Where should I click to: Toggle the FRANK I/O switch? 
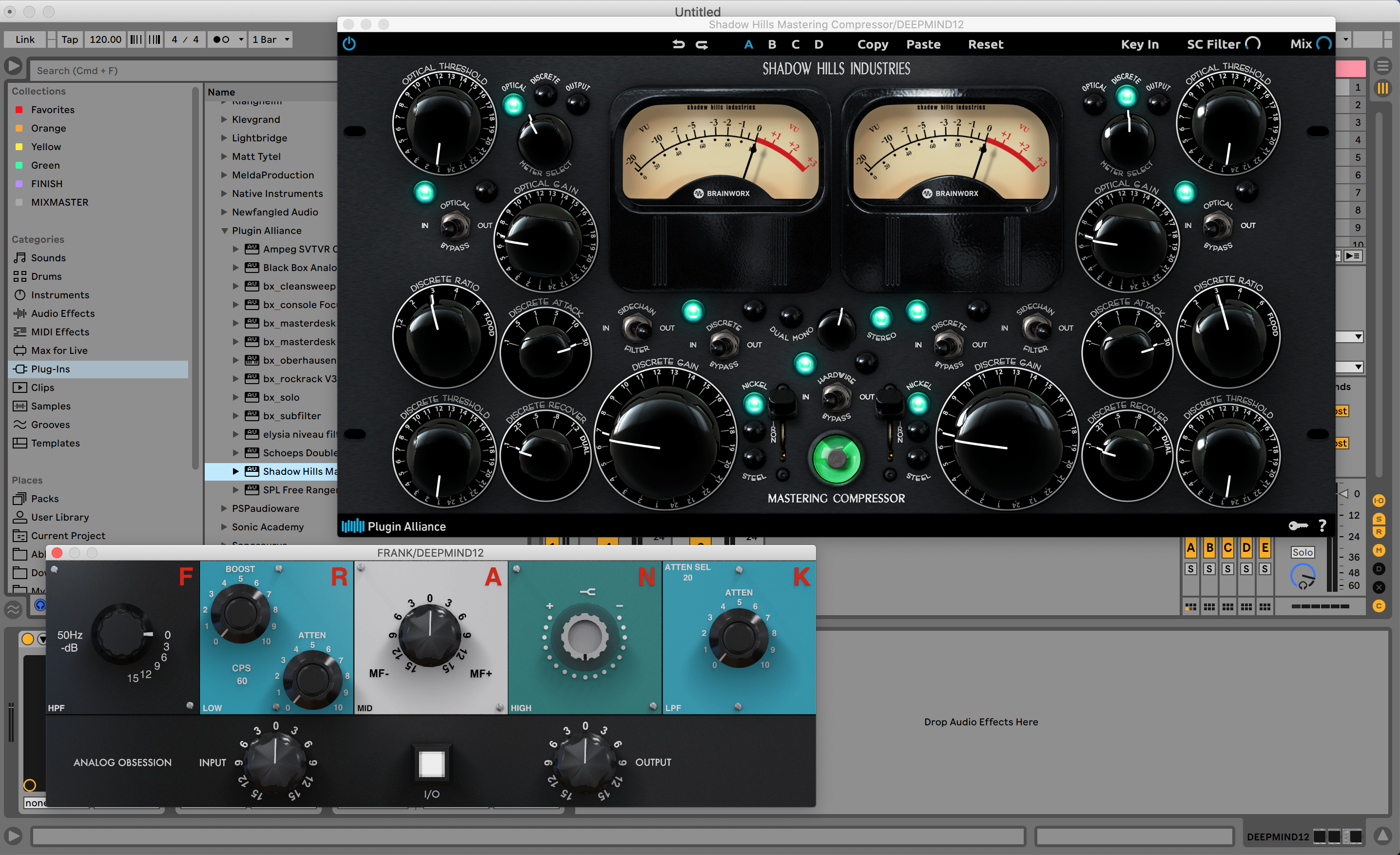click(431, 763)
